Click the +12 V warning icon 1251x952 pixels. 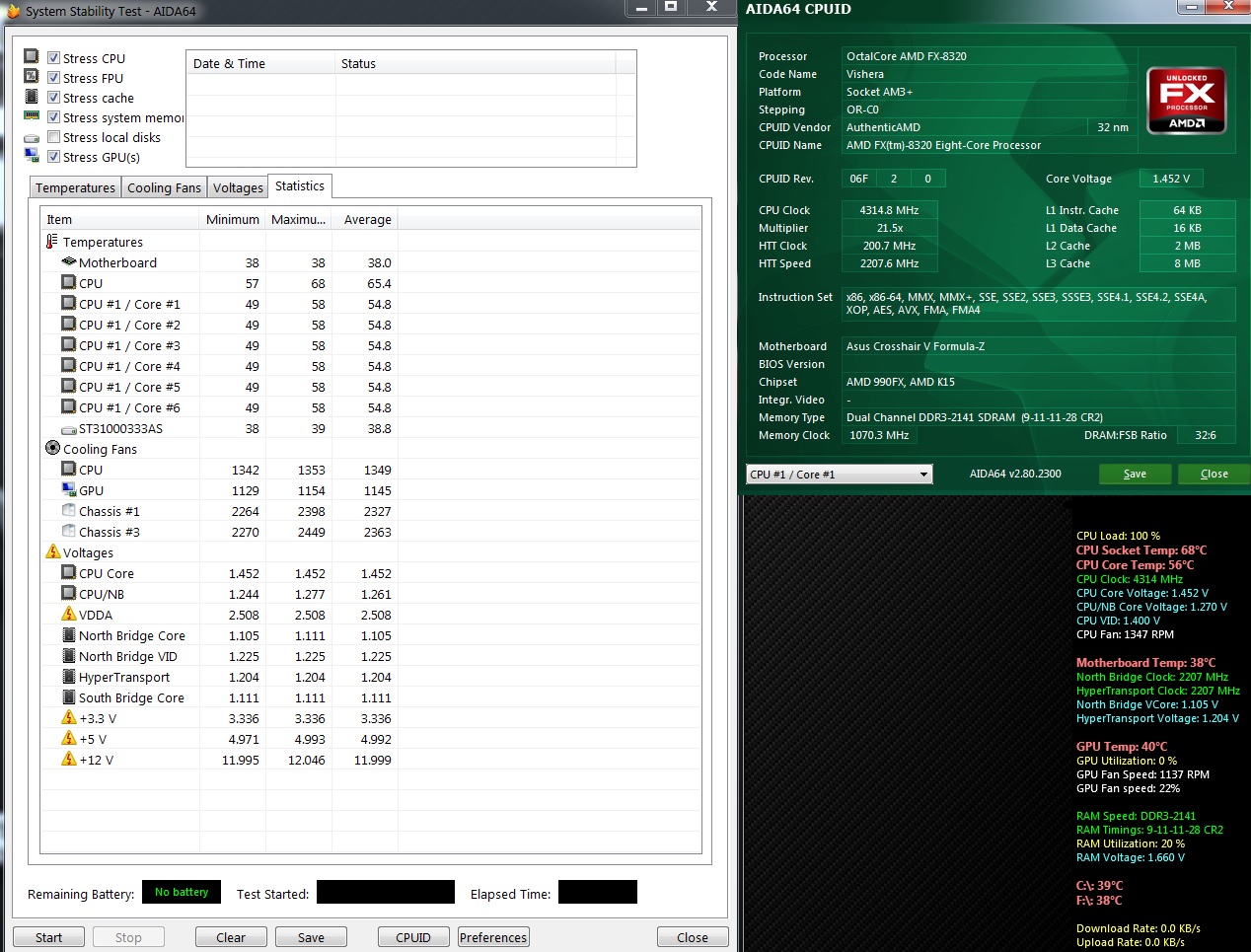click(69, 760)
